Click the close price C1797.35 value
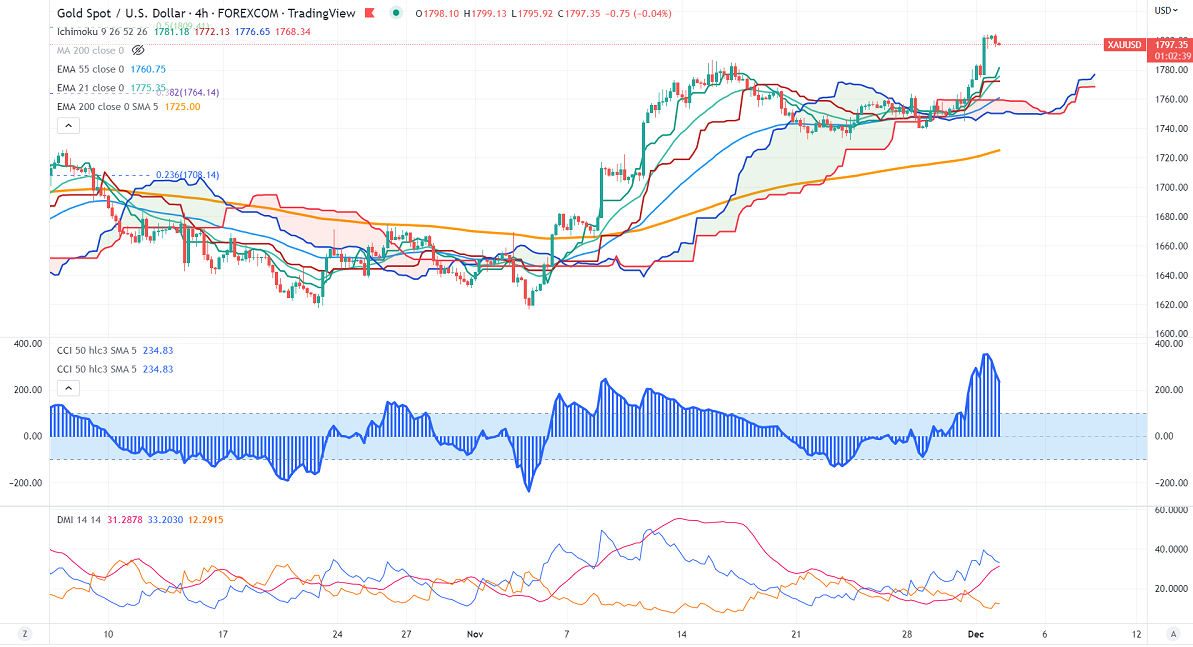Viewport: 1193px width, 647px height. tap(581, 14)
